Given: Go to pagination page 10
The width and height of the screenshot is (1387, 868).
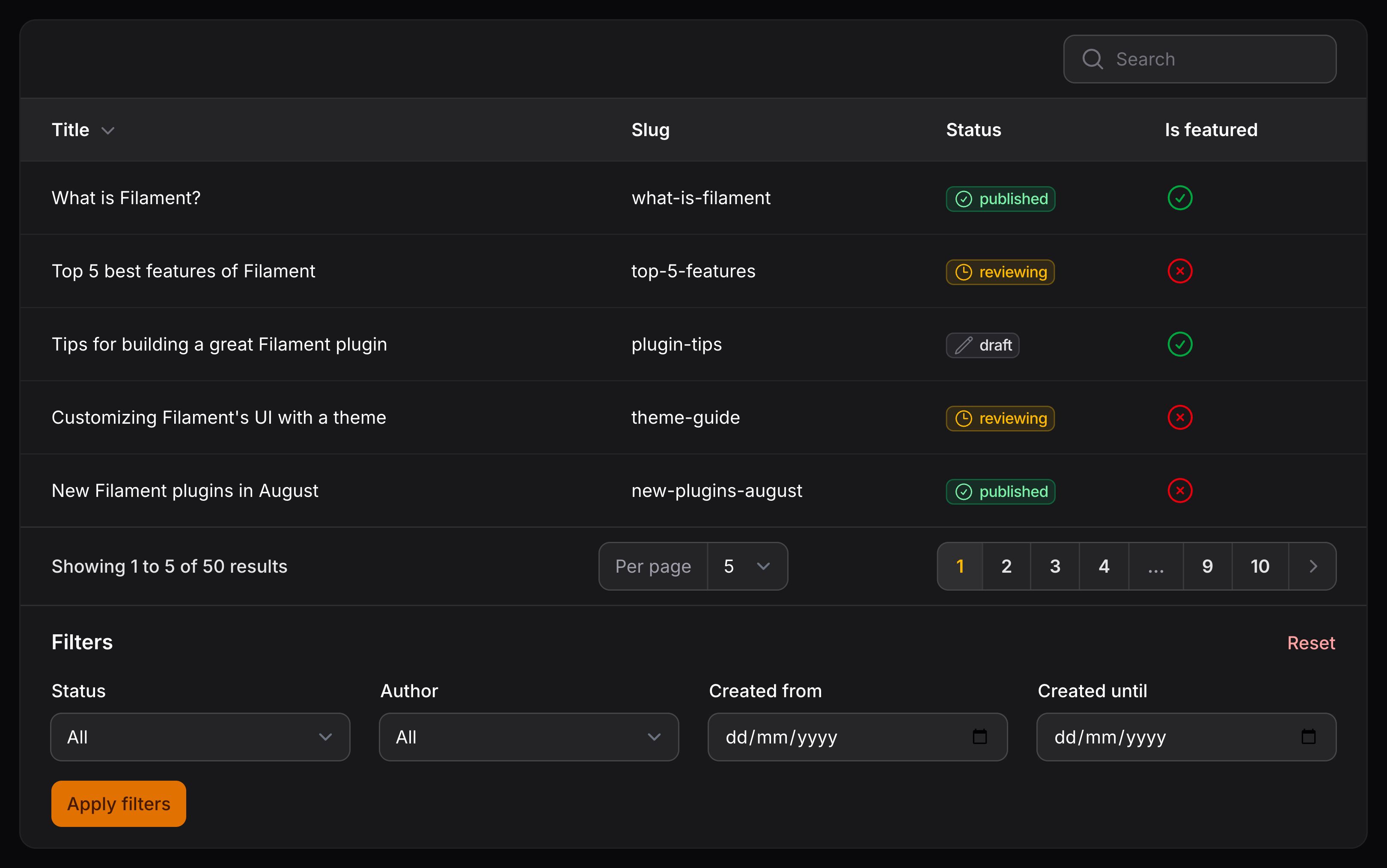Looking at the screenshot, I should tap(1260, 566).
